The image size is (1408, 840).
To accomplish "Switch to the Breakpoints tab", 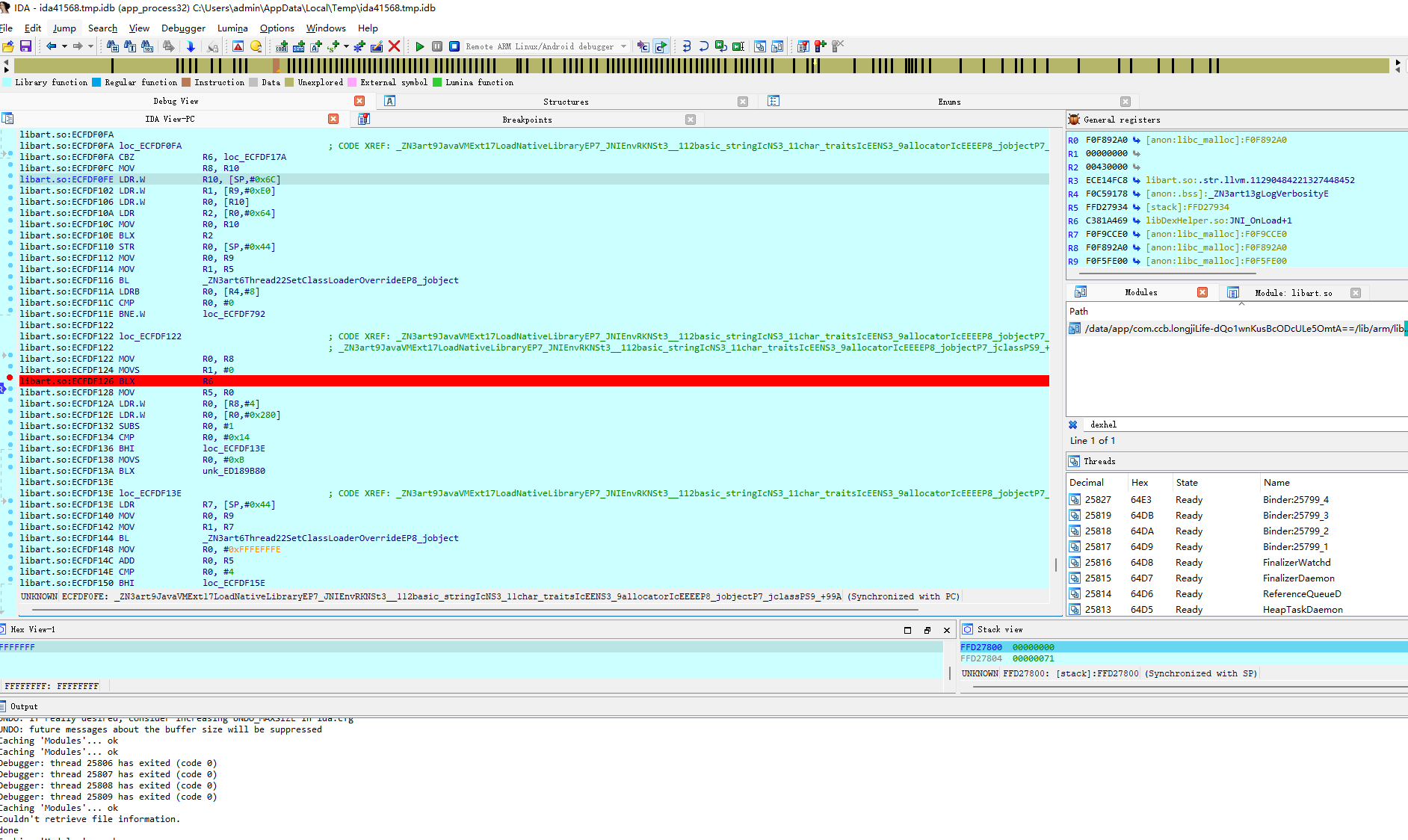I will [527, 120].
